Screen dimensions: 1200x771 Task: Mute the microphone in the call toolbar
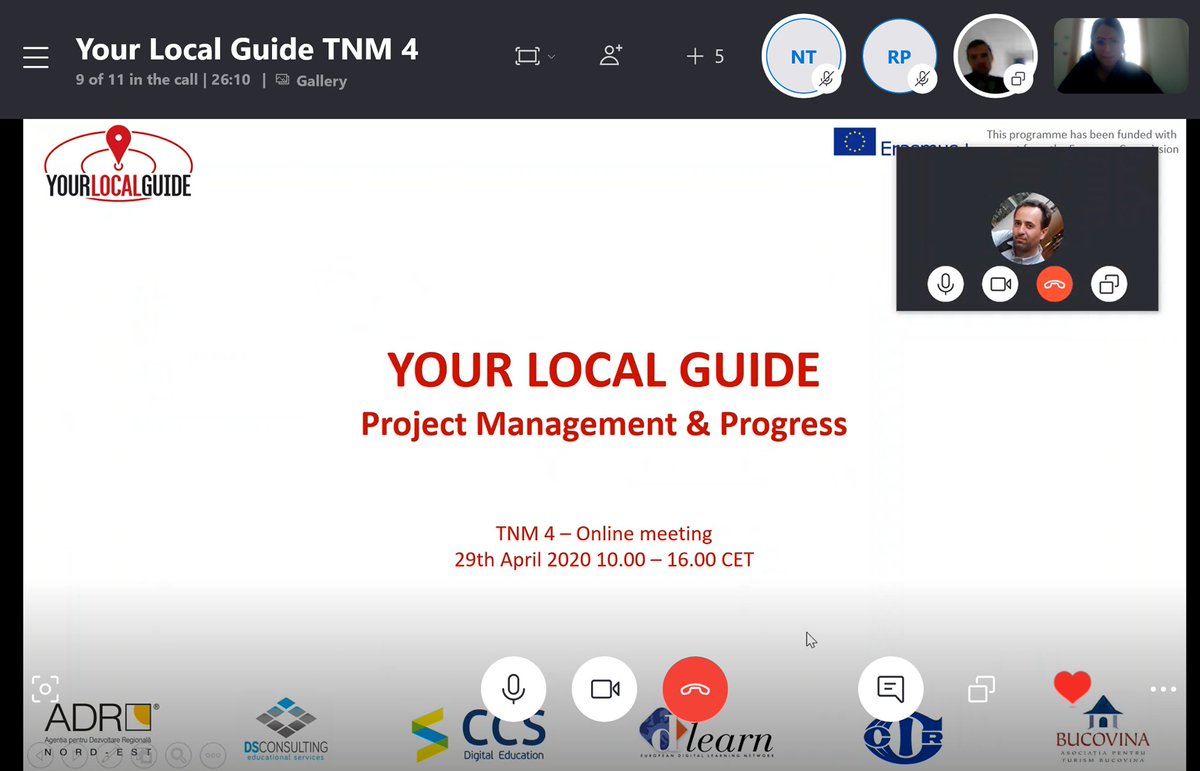point(512,689)
